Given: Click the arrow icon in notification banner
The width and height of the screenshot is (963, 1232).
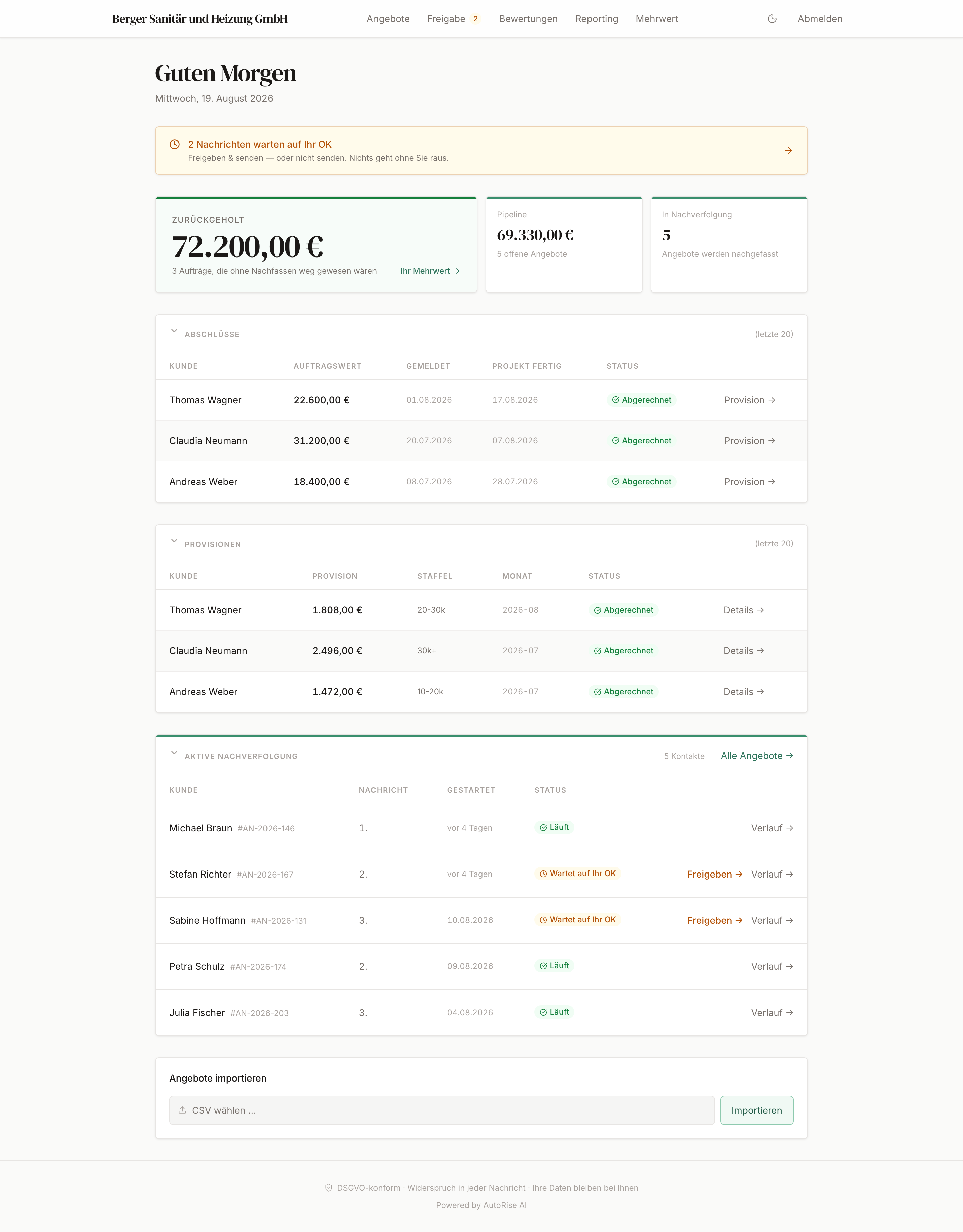Looking at the screenshot, I should pyautogui.click(x=788, y=150).
